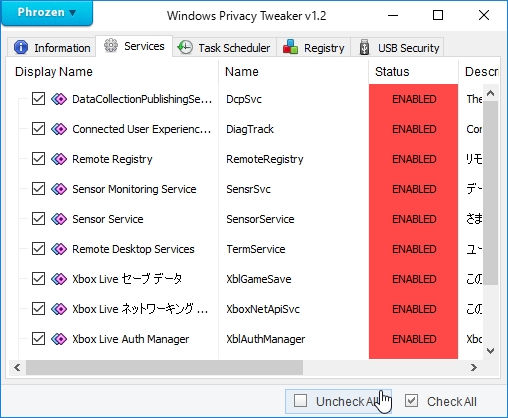Click the ENABLED status for XblAuthManager
The height and width of the screenshot is (418, 508).
point(414,339)
